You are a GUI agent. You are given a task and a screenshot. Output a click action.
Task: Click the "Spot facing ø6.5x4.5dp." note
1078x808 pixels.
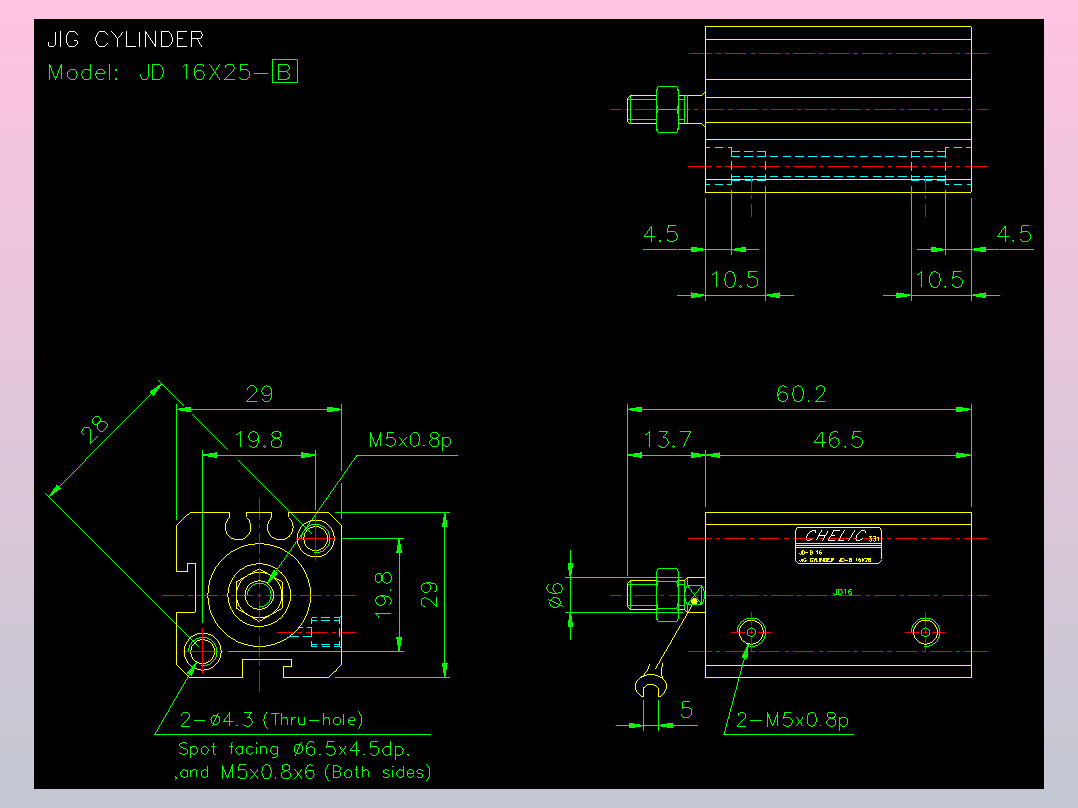(294, 749)
